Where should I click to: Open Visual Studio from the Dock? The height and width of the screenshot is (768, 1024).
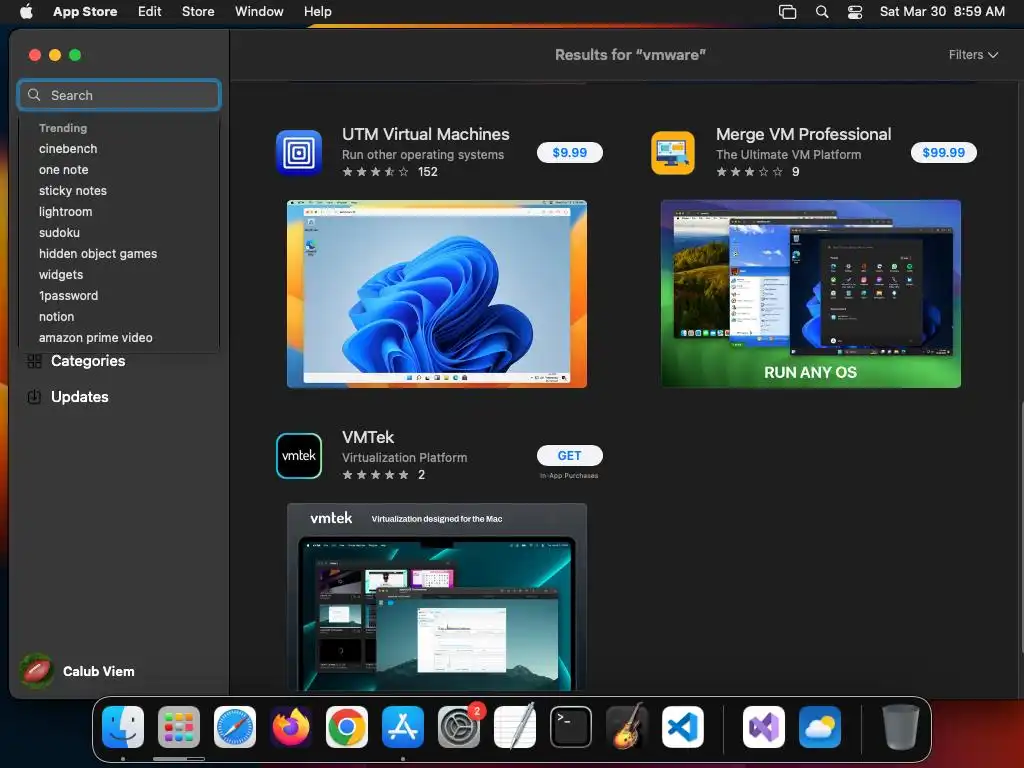[764, 727]
